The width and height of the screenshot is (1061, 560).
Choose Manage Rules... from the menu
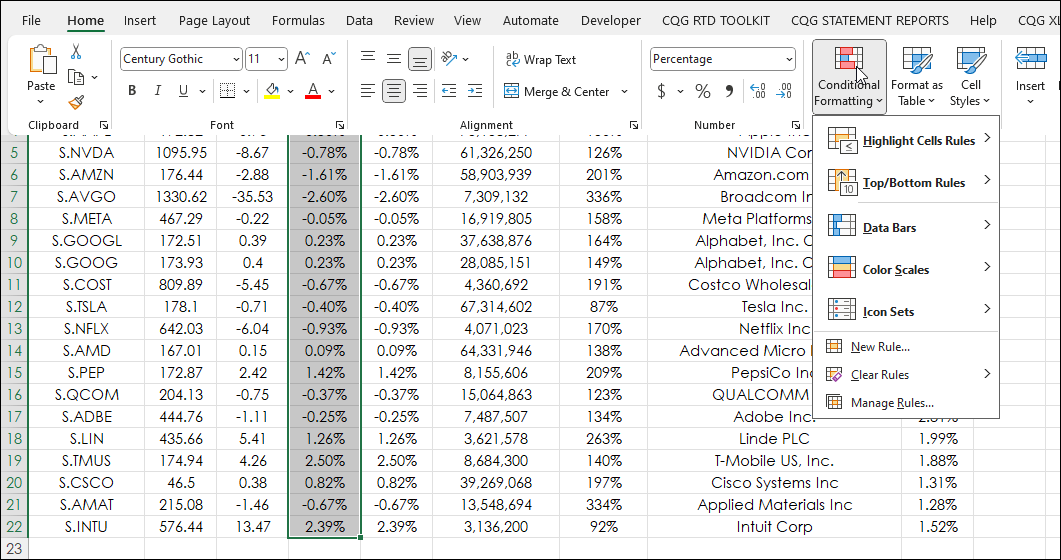point(906,402)
